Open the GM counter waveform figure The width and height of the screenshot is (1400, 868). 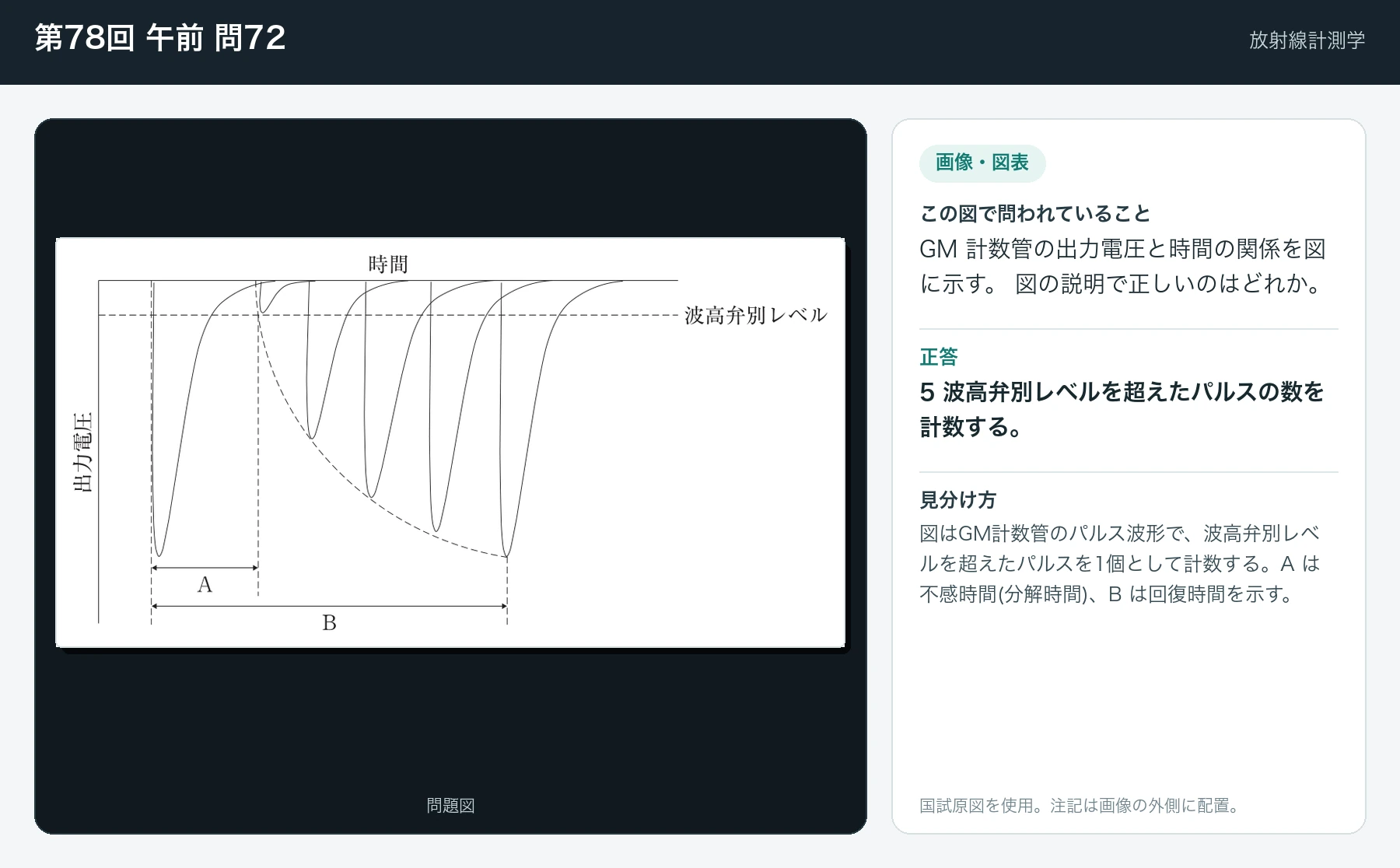point(450,443)
